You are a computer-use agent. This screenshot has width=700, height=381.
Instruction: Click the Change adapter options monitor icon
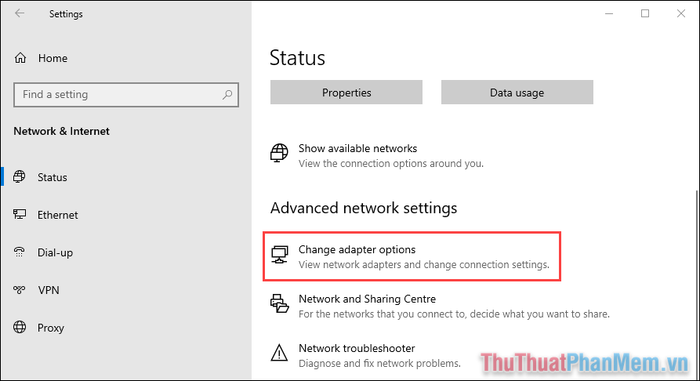coord(279,255)
